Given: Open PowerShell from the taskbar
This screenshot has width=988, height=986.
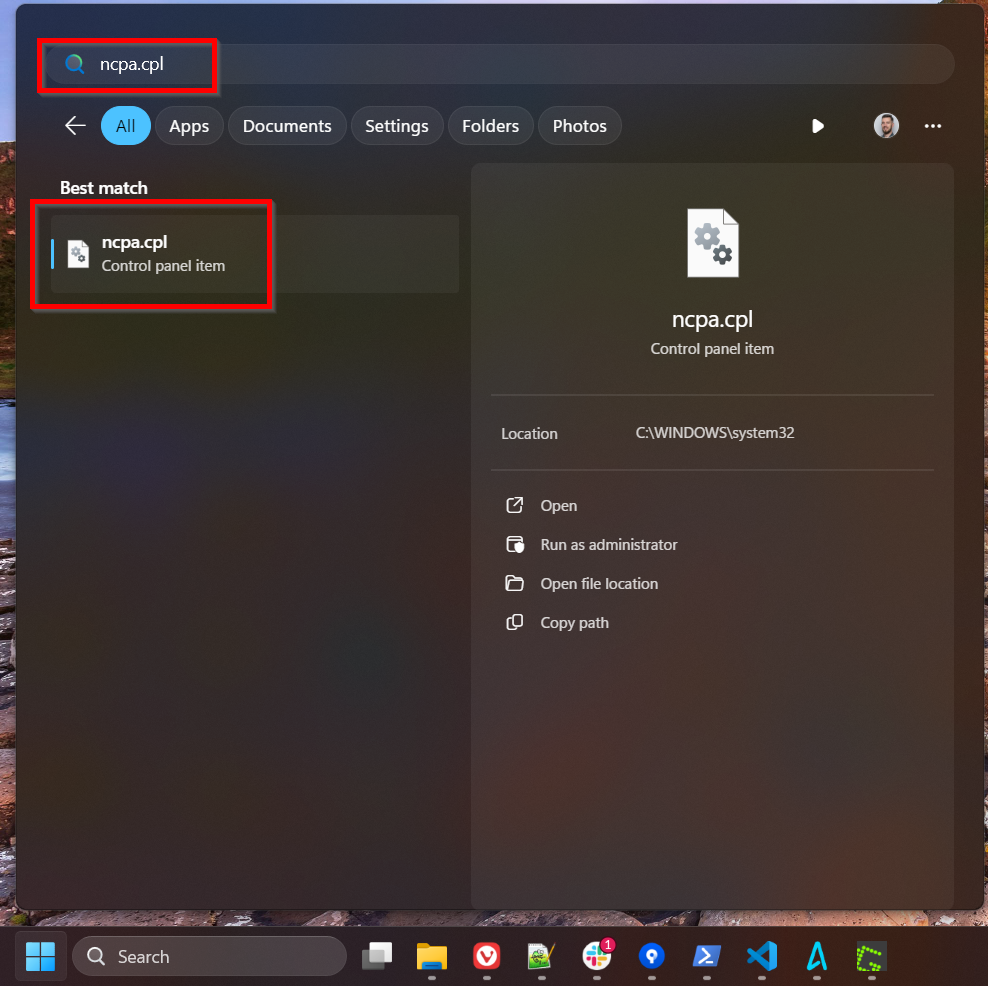Looking at the screenshot, I should 706,956.
